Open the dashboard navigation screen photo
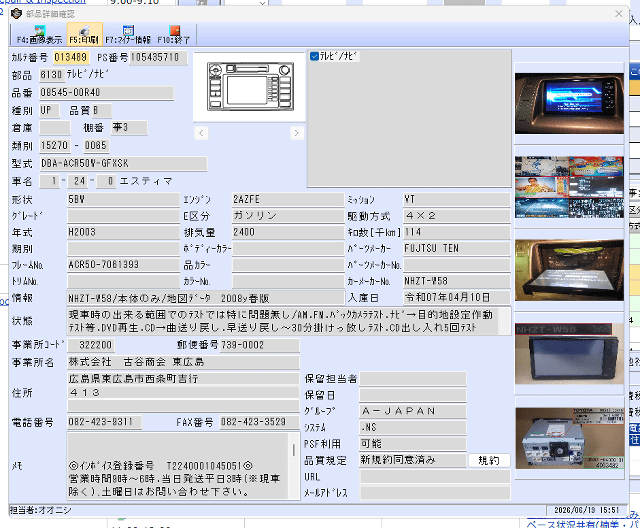The width and height of the screenshot is (640, 528). coord(569,103)
